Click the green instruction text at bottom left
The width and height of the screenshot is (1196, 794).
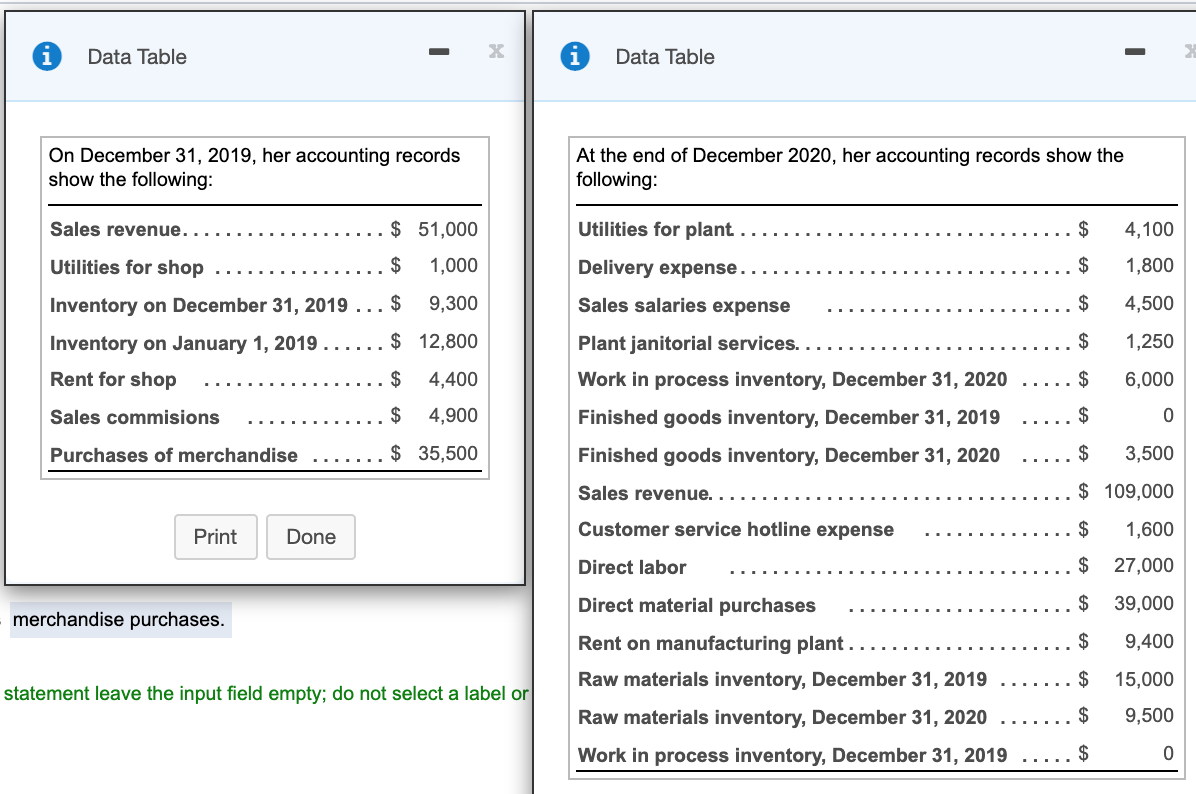click(x=264, y=693)
